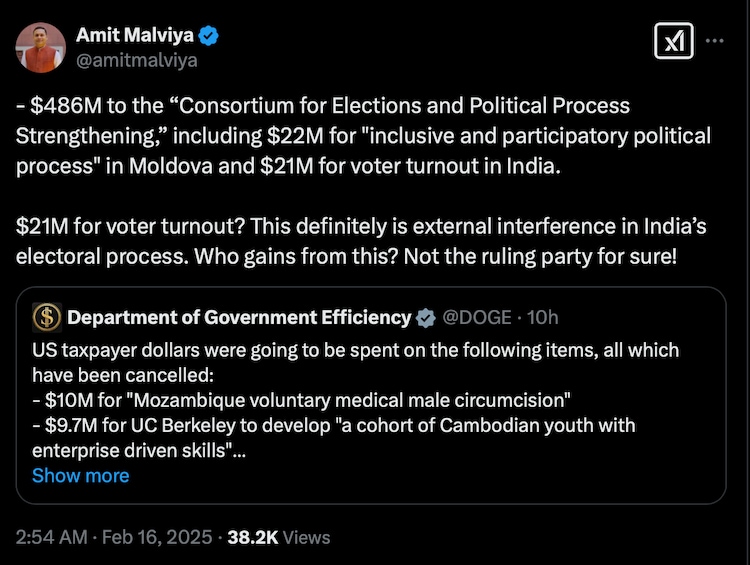
Task: View the 38.2K Views count
Action: pyautogui.click(x=278, y=537)
